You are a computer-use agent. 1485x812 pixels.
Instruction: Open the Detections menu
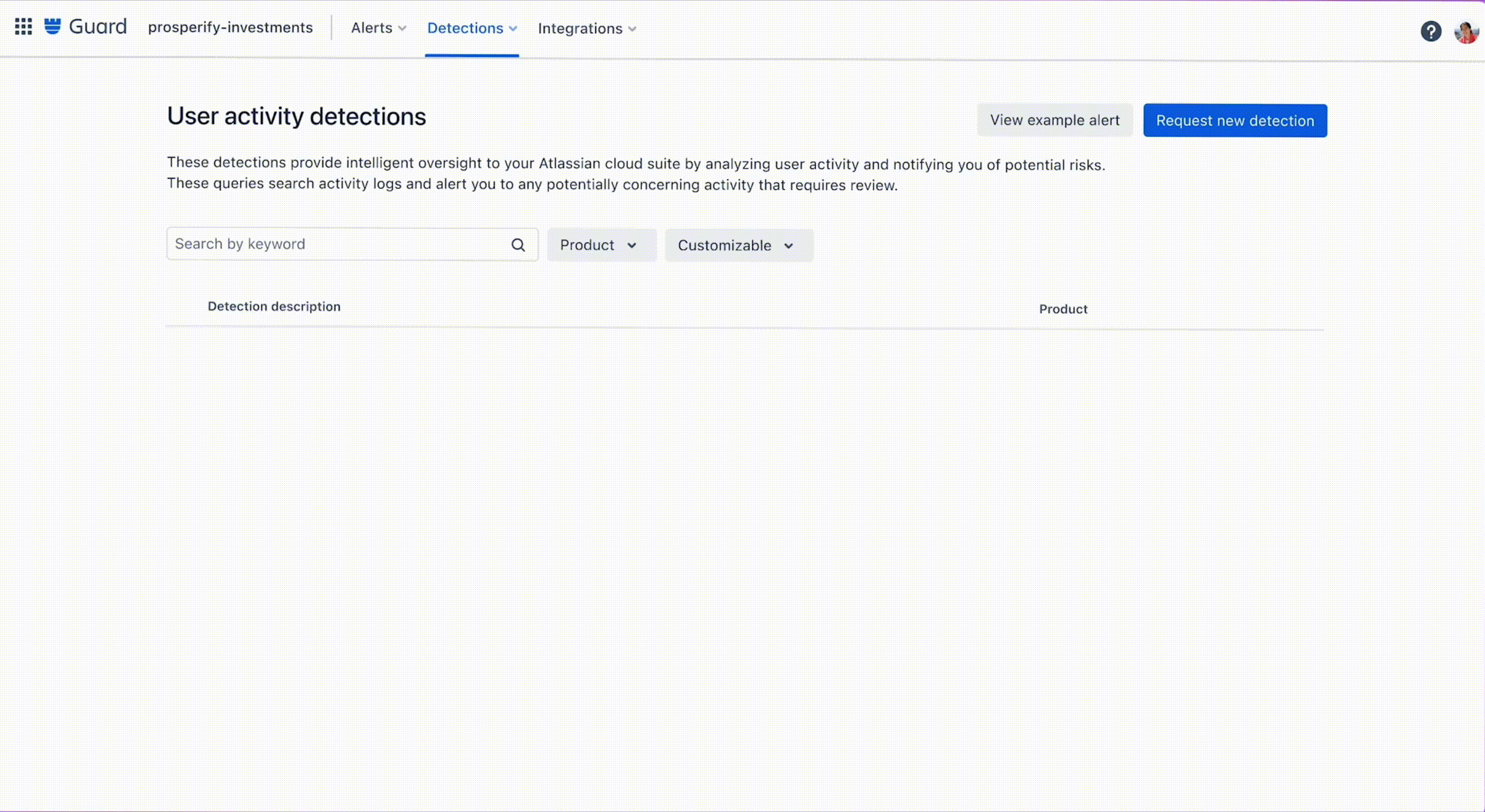tap(471, 28)
